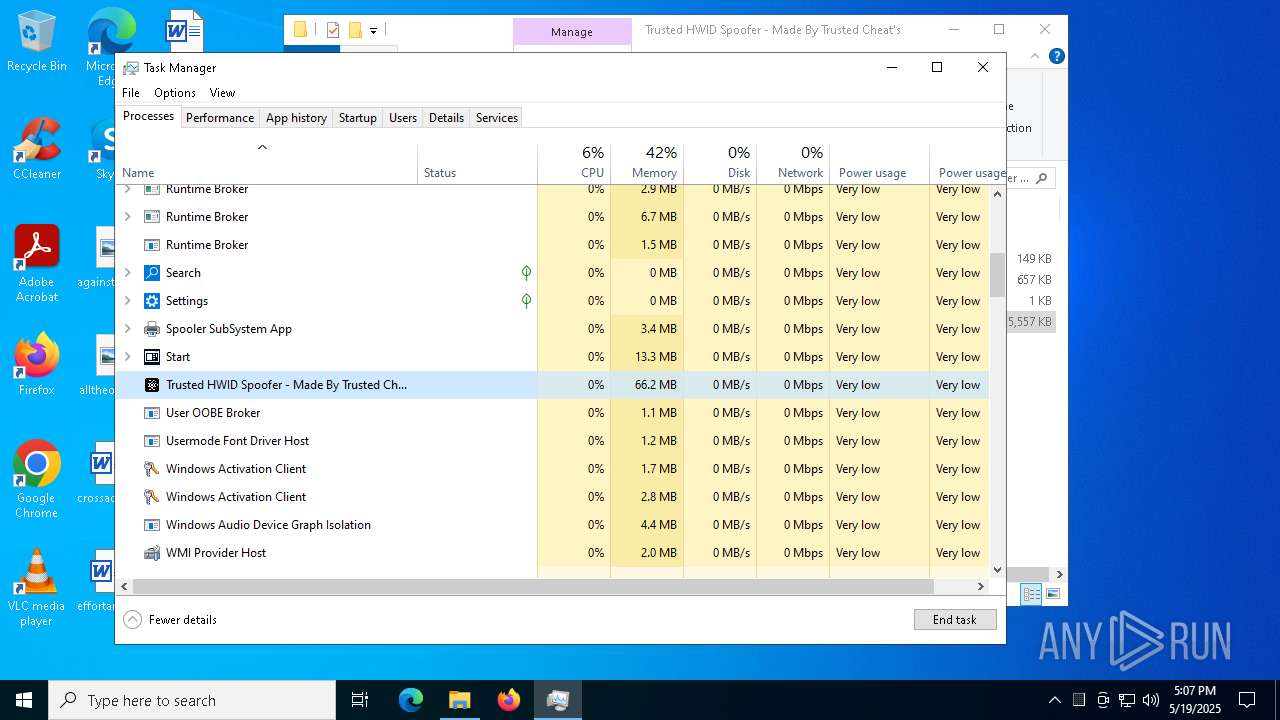Open the Options menu in Task Manager
Image resolution: width=1280 pixels, height=720 pixels.
(175, 93)
